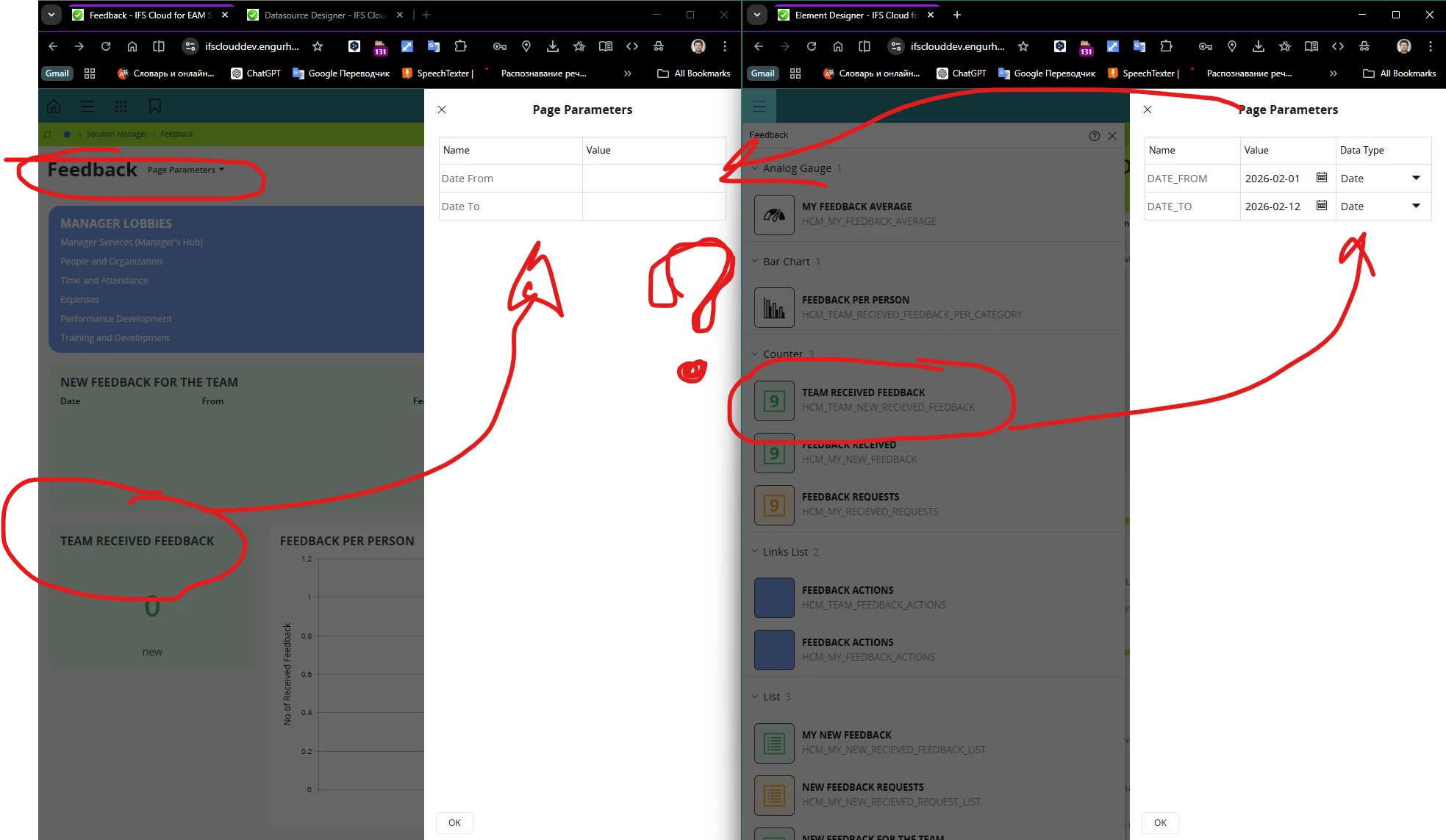Open the Data Type dropdown for DATE_FROM

click(1416, 178)
